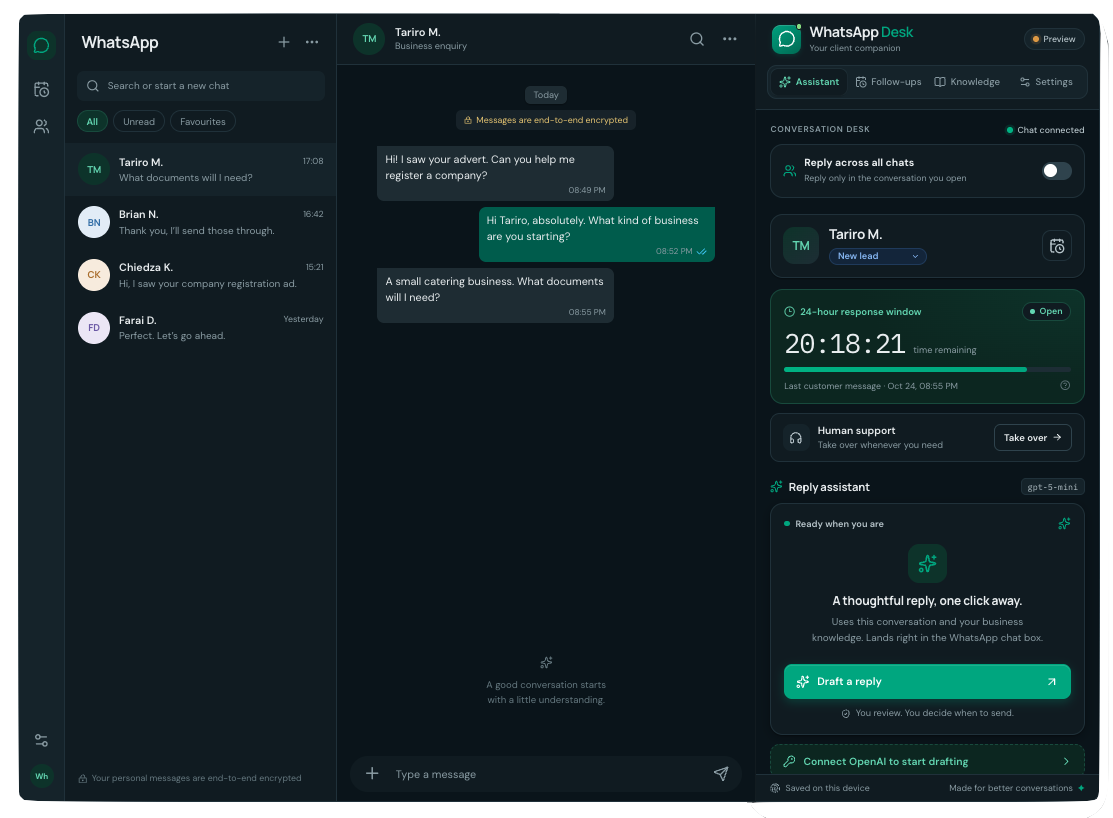This screenshot has height=818, width=1113.
Task: Switch to the Settings tab
Action: 1046,82
